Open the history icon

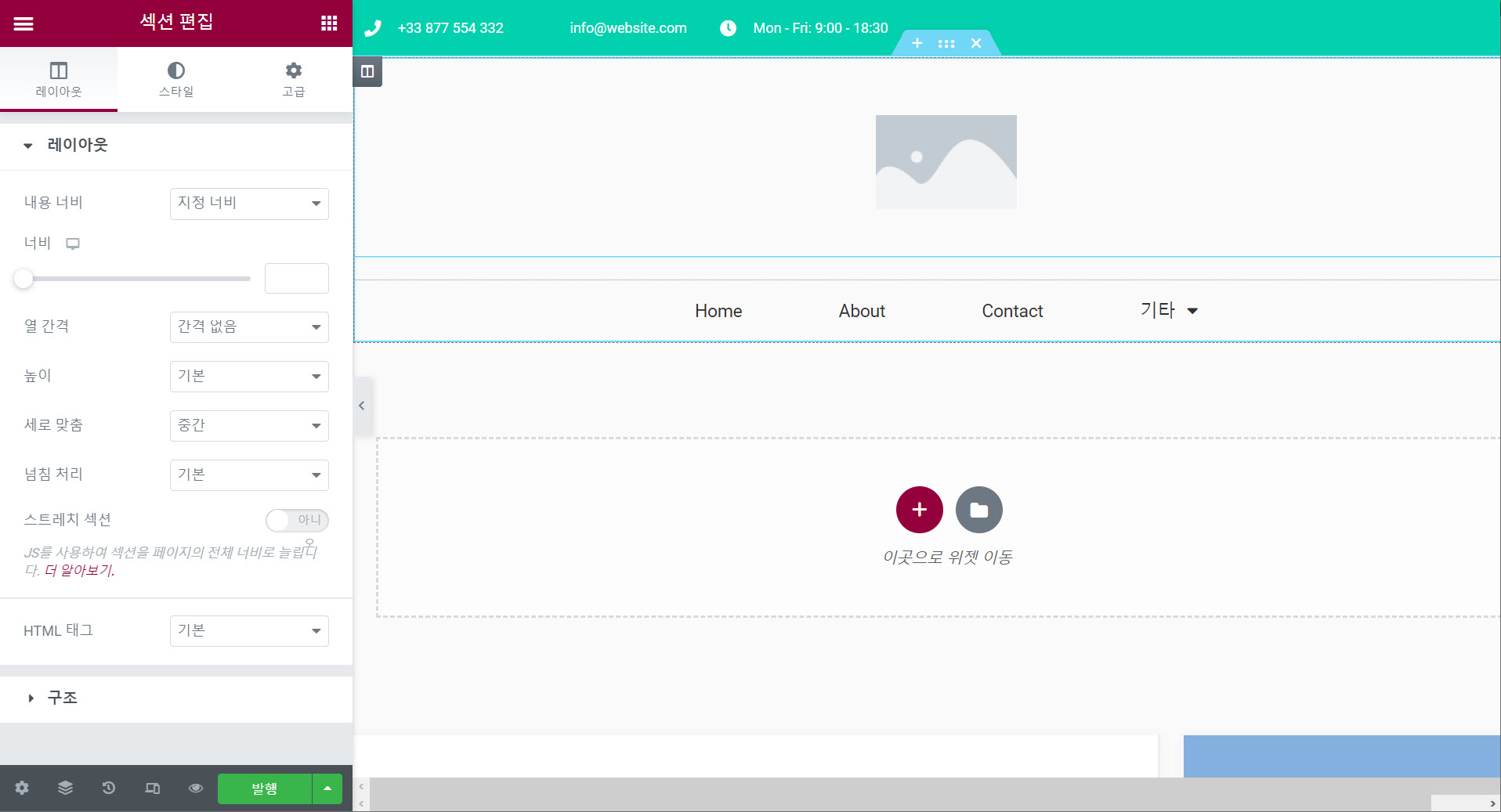click(x=109, y=788)
